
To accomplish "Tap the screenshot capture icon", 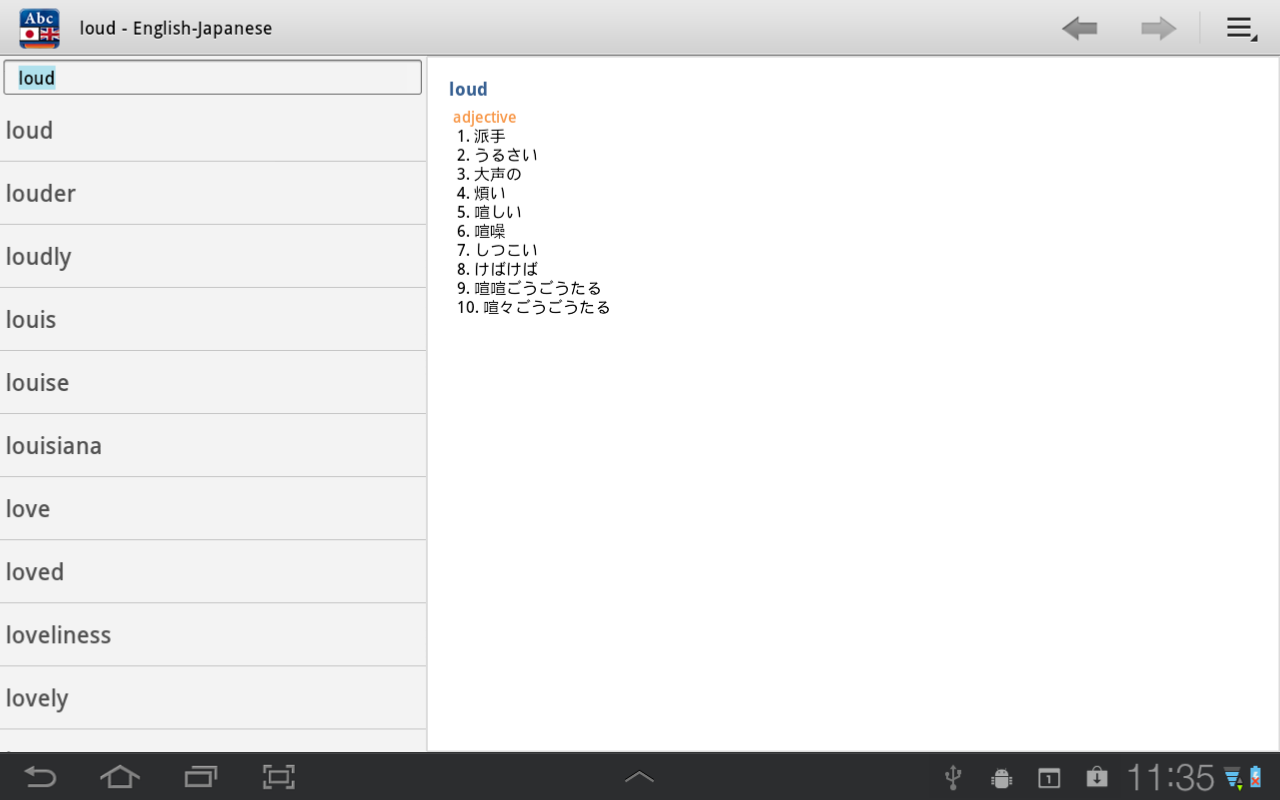I will [279, 776].
